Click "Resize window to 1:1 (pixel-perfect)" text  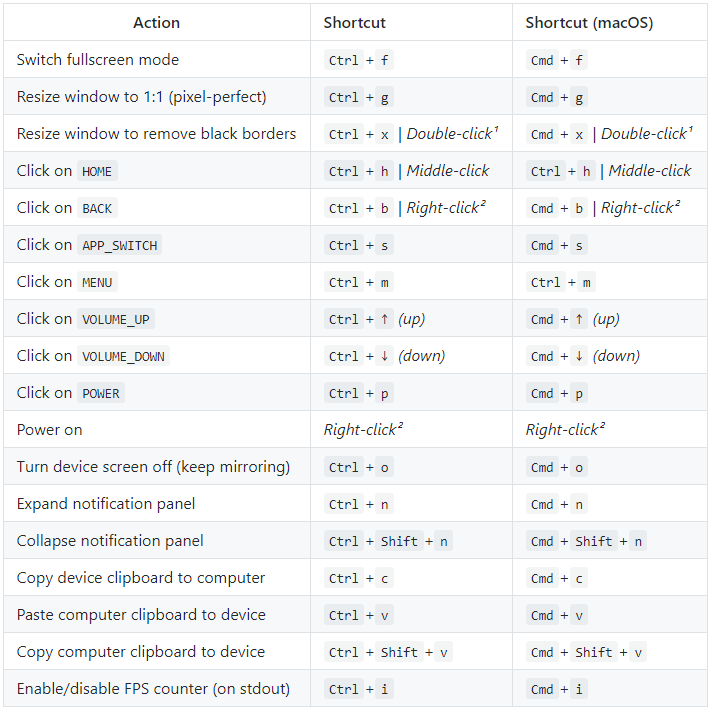[141, 97]
